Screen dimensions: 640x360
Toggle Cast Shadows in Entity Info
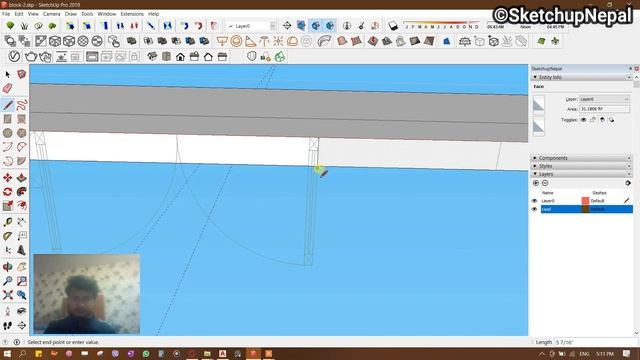coord(602,120)
